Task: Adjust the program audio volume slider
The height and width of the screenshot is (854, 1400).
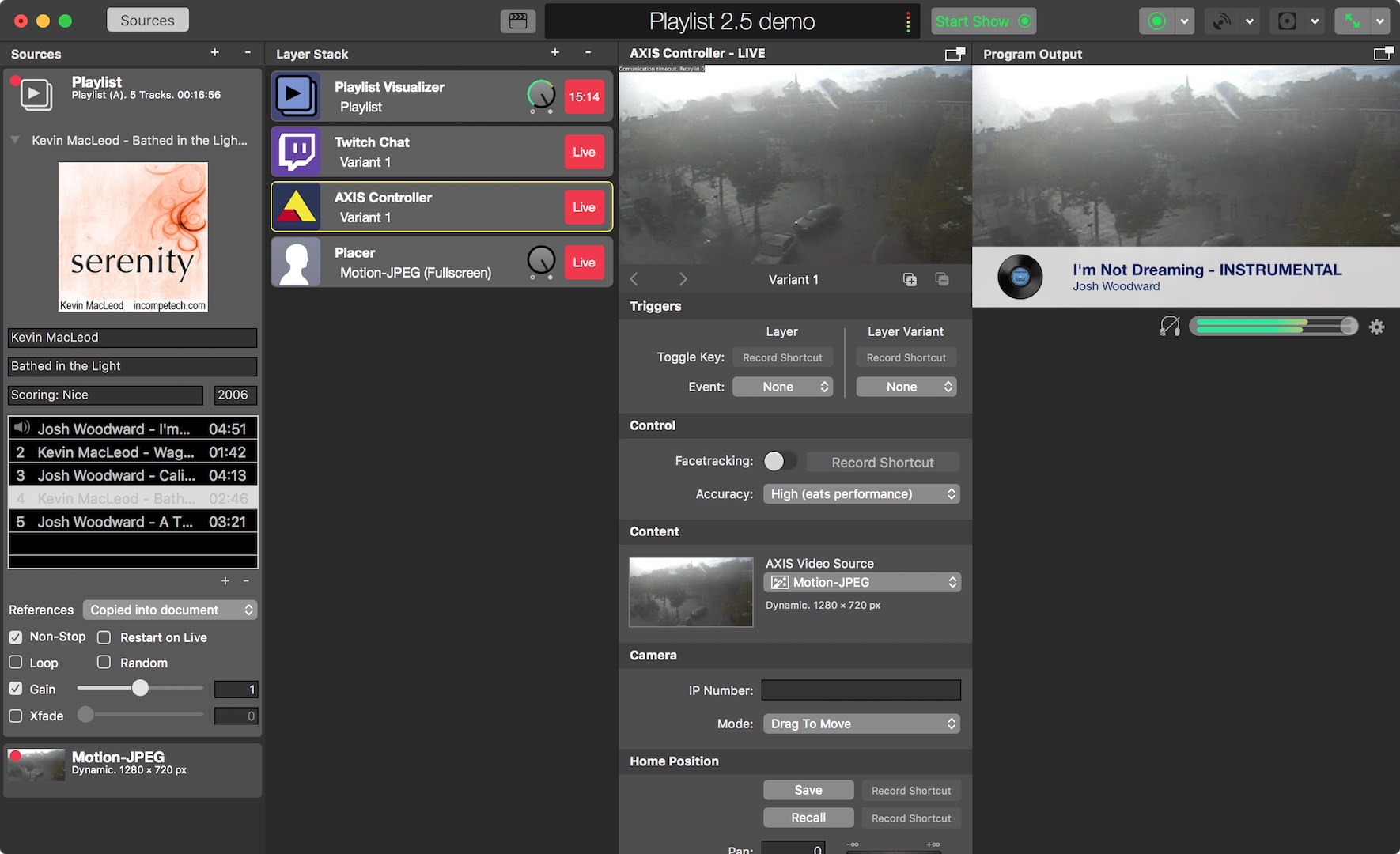Action: pos(1273,326)
